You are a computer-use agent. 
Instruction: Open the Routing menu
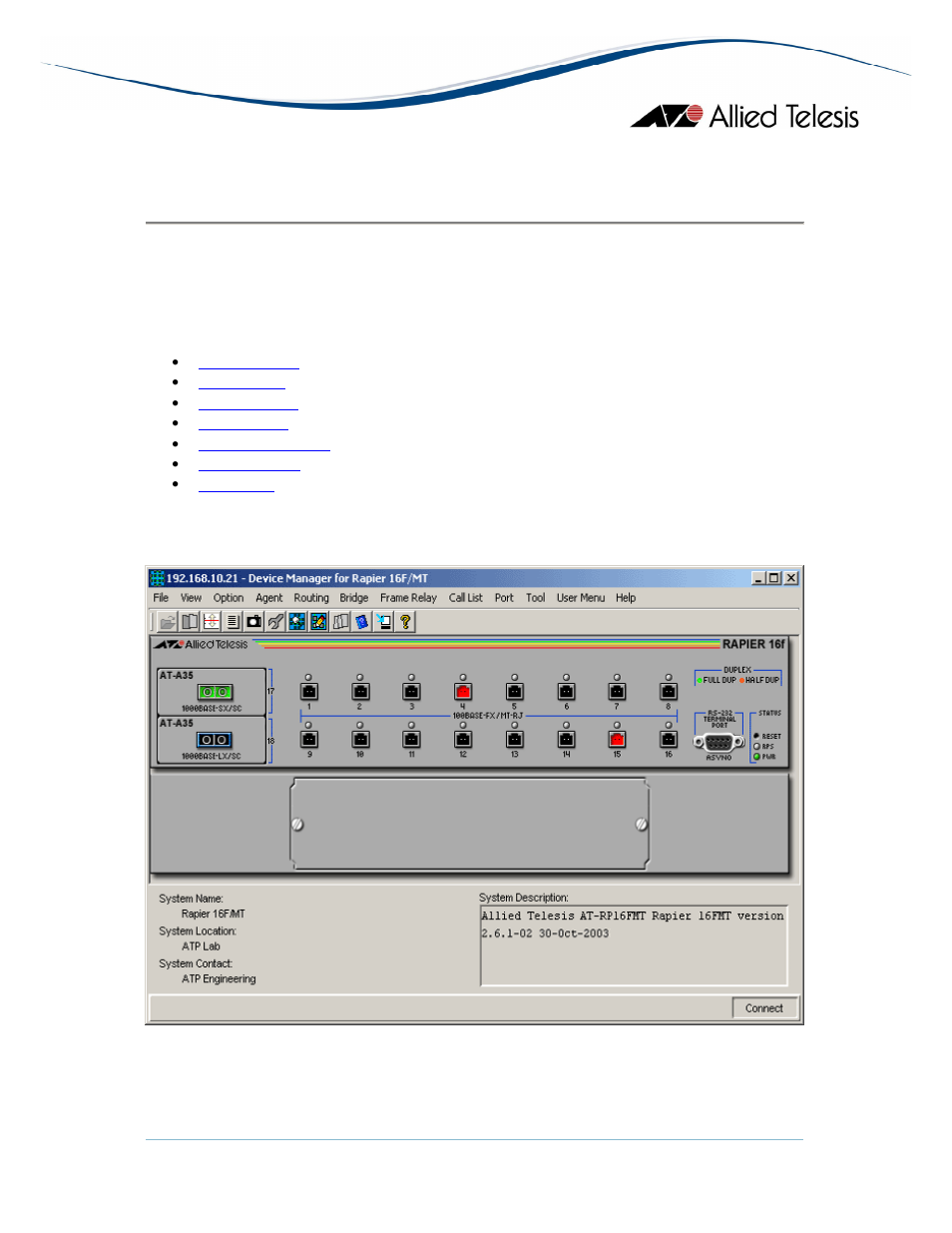(x=311, y=598)
